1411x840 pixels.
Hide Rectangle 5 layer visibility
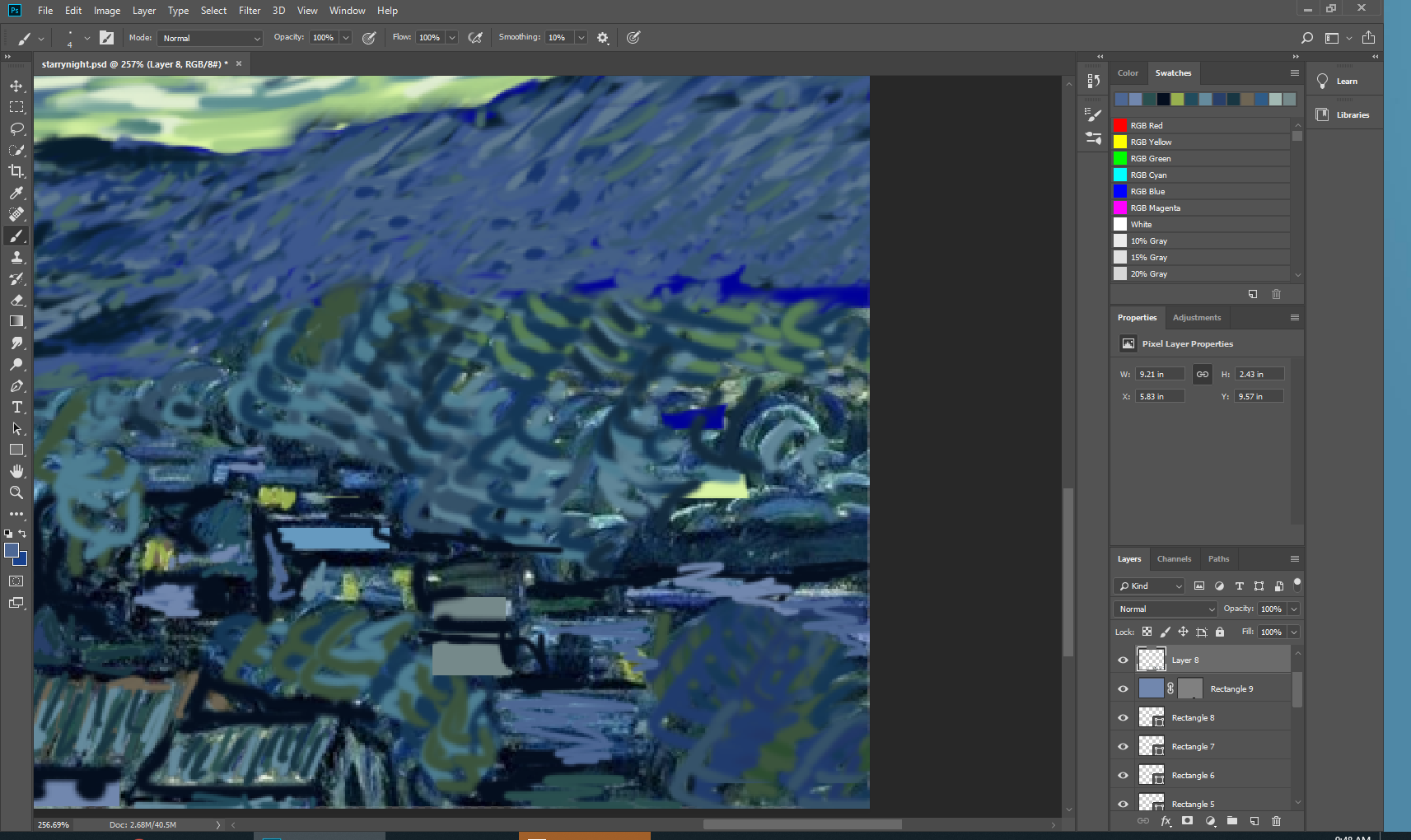(1123, 804)
